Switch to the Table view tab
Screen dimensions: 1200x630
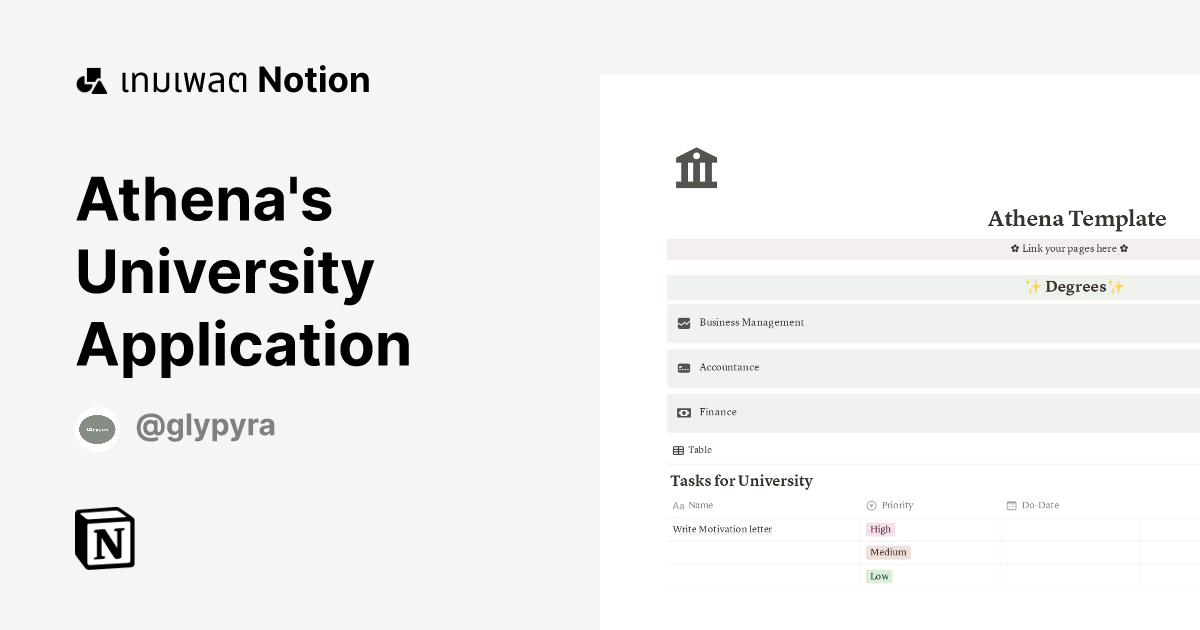point(694,449)
